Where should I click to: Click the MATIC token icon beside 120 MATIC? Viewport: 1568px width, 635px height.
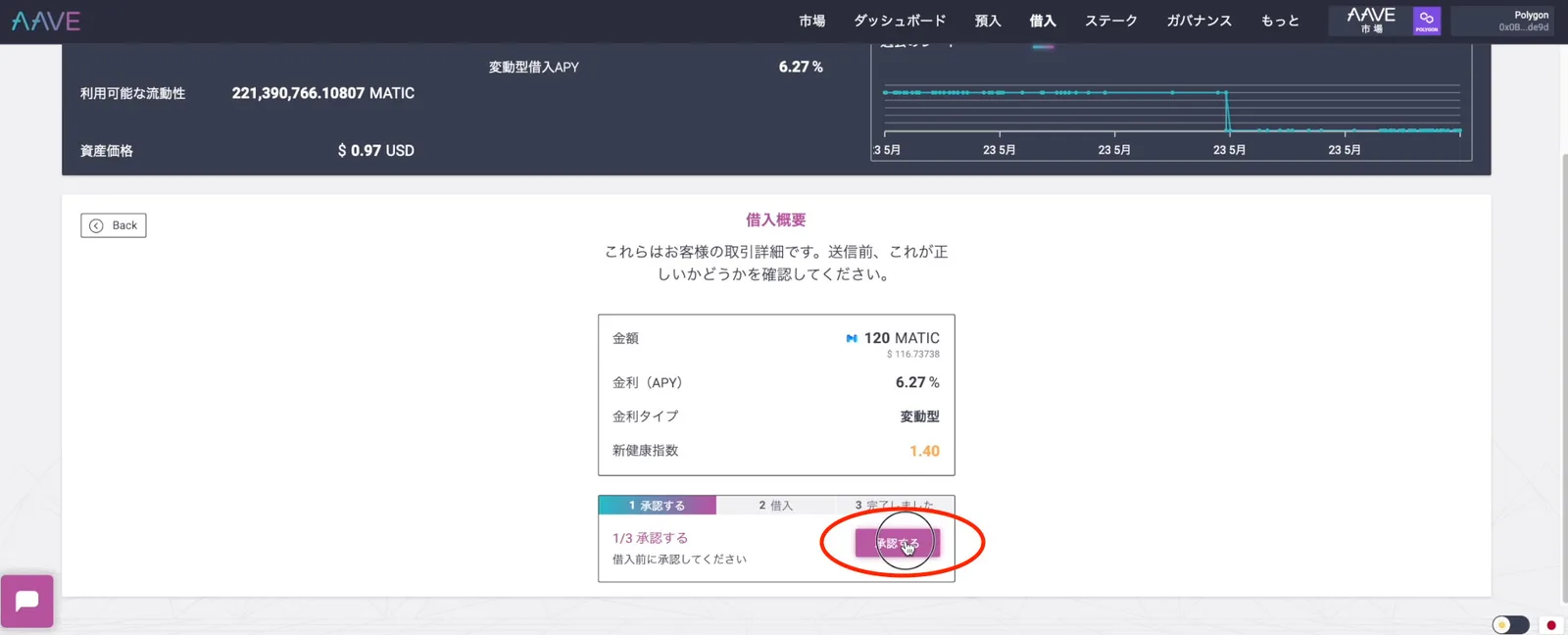pyautogui.click(x=852, y=338)
